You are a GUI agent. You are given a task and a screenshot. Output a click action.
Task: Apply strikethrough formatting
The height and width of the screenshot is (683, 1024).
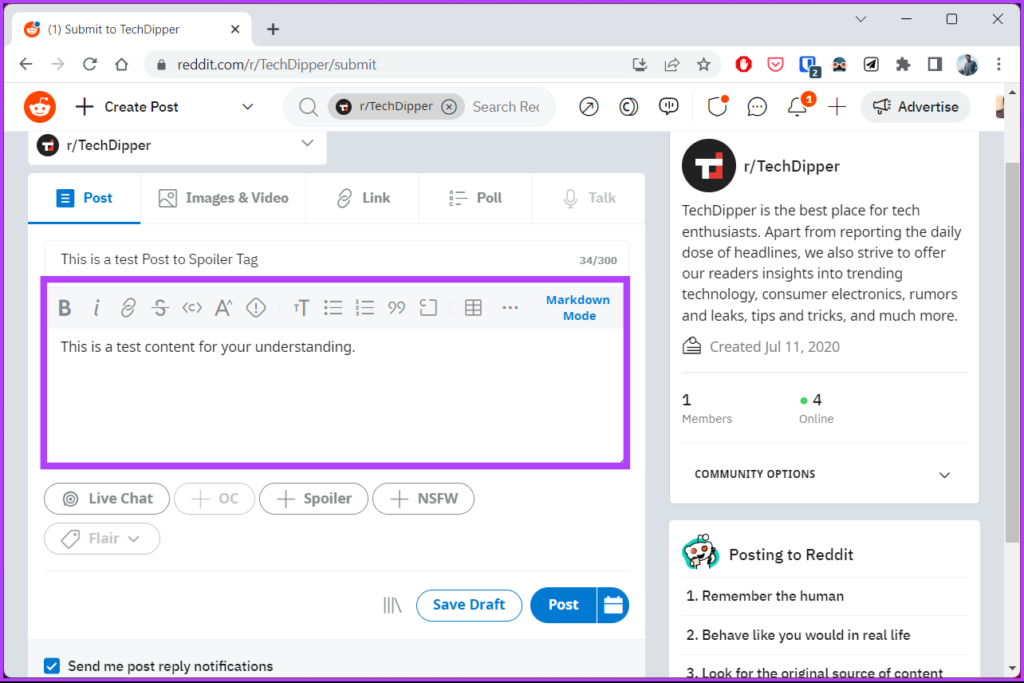click(x=160, y=308)
